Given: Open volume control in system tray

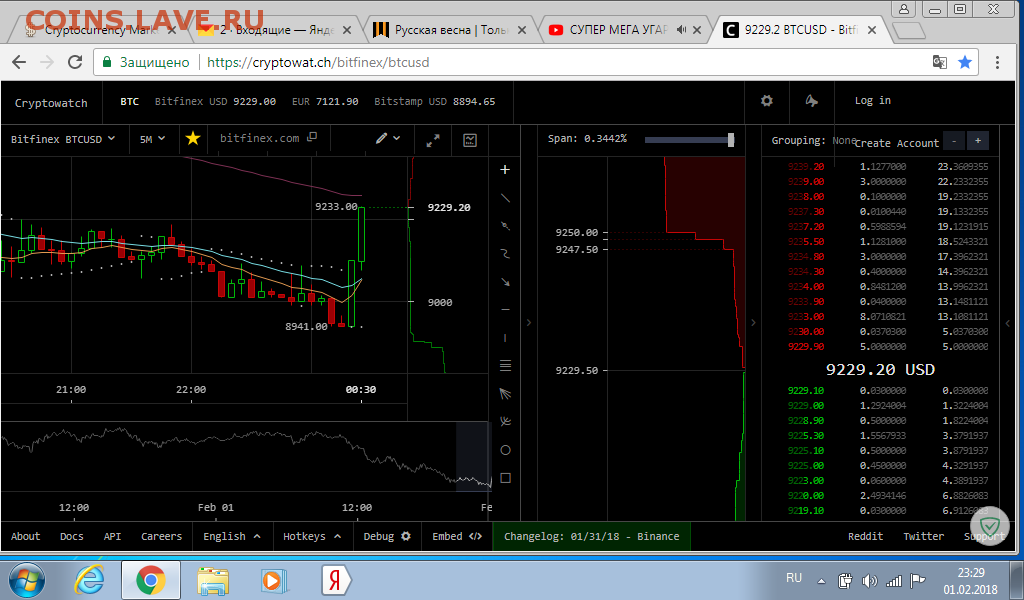Looking at the screenshot, I should coord(869,580).
